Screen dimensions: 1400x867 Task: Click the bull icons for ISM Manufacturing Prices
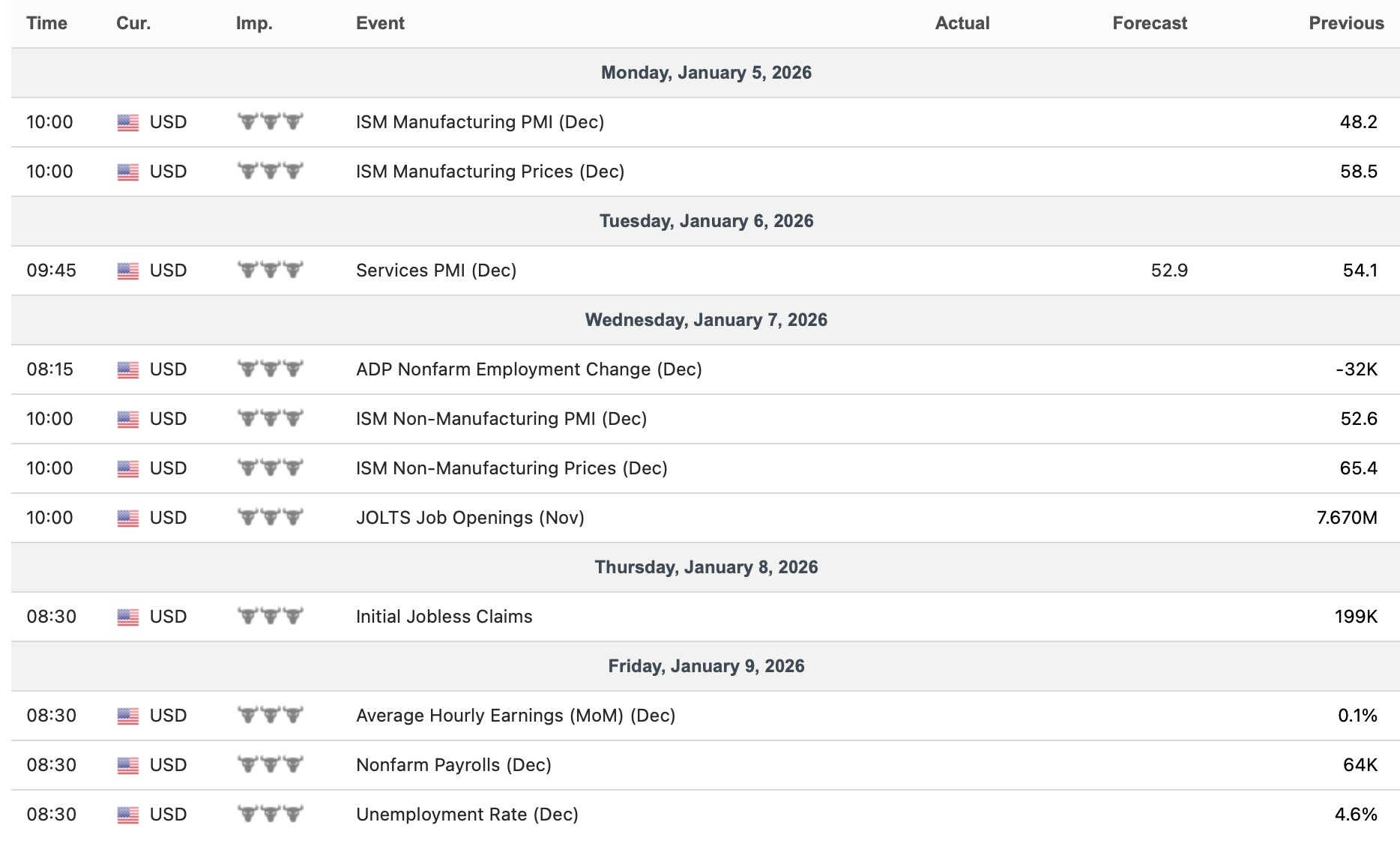[271, 171]
